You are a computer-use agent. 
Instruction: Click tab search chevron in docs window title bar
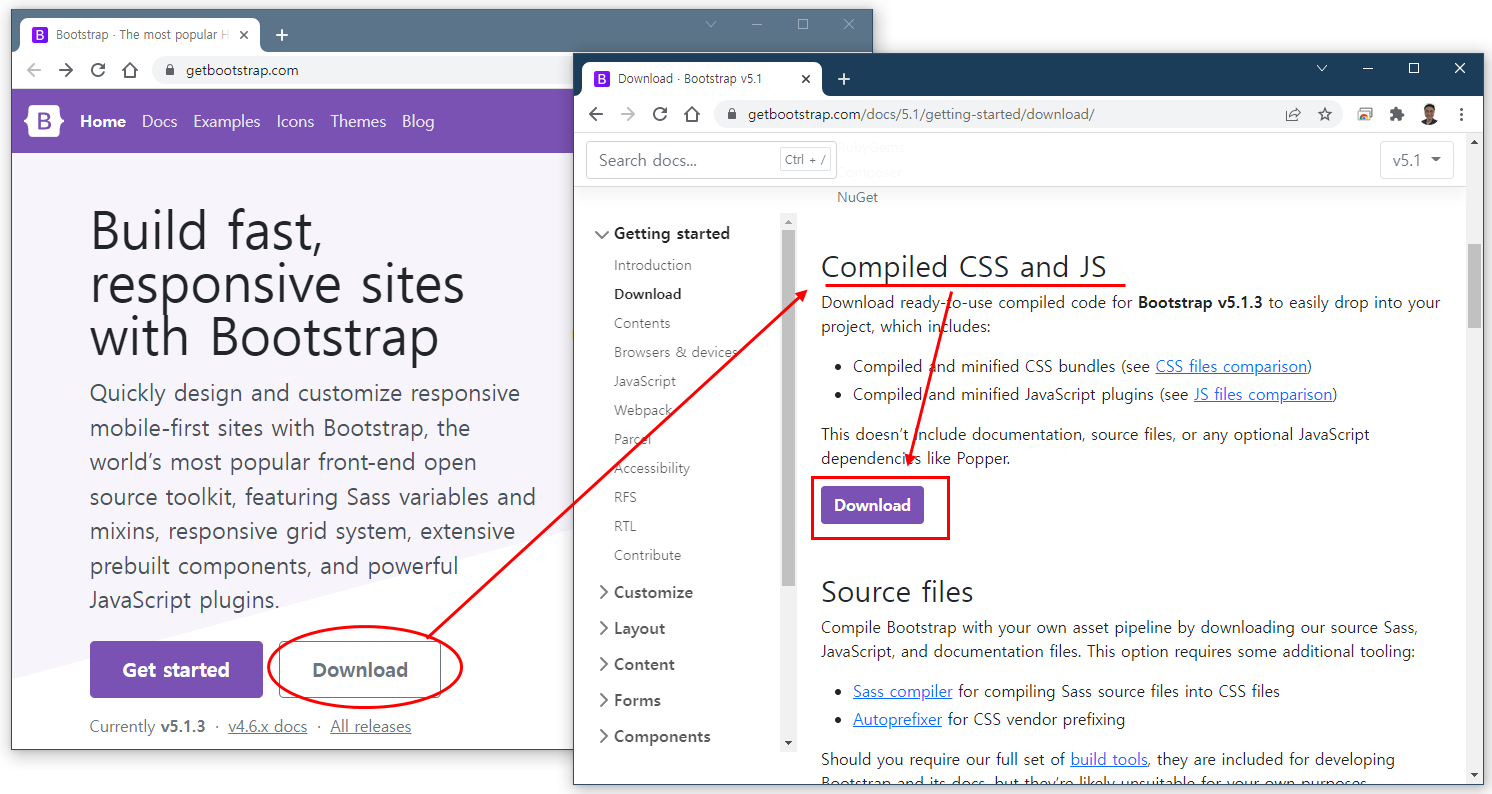coord(1322,68)
